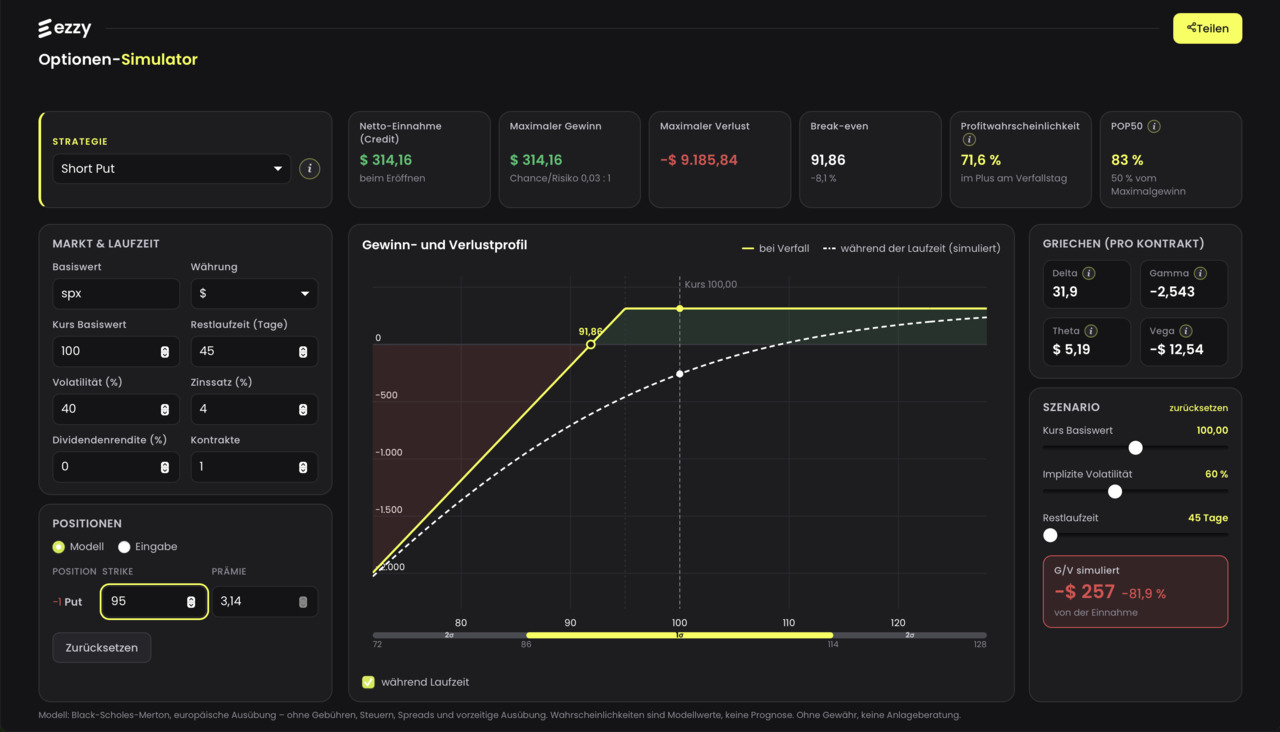The width and height of the screenshot is (1280, 732).
Task: Click the ezzy logo
Action: tap(65, 28)
